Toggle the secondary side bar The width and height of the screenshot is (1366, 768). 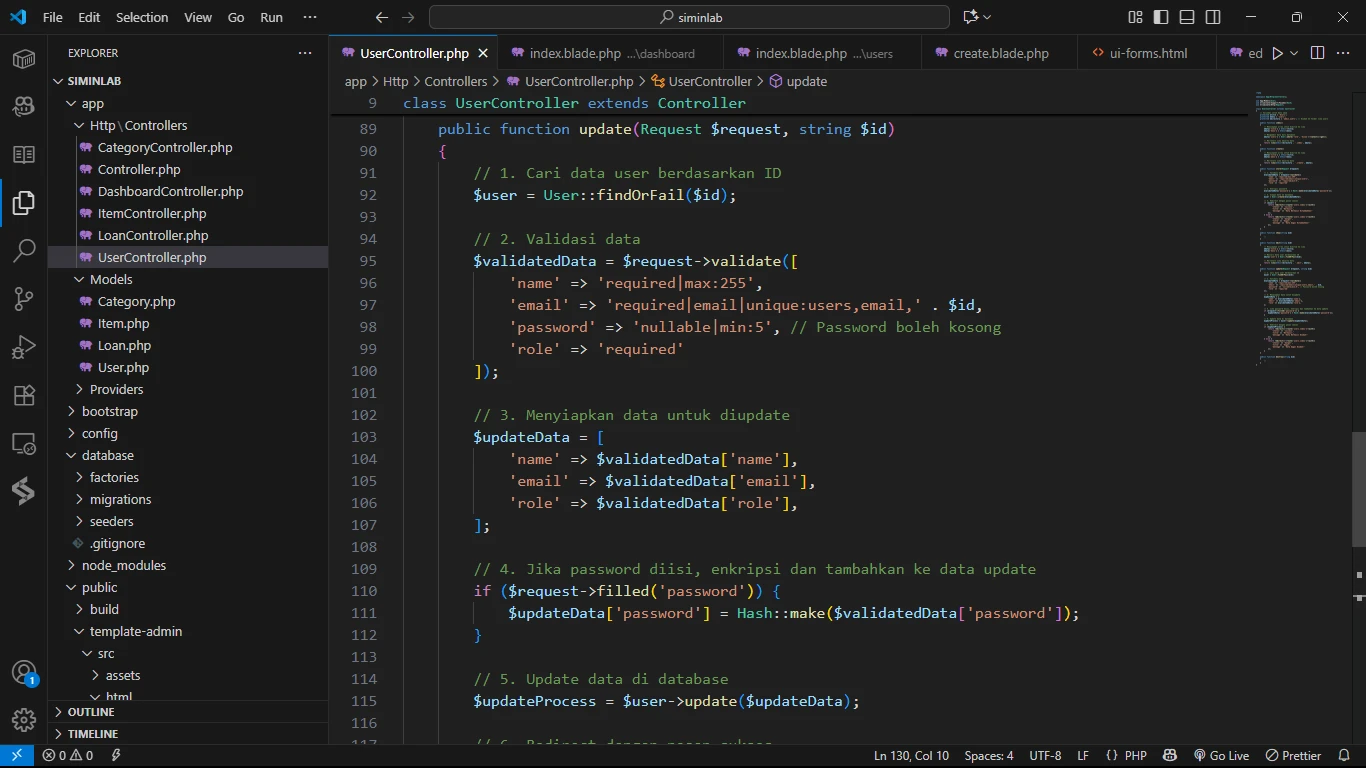point(1213,17)
